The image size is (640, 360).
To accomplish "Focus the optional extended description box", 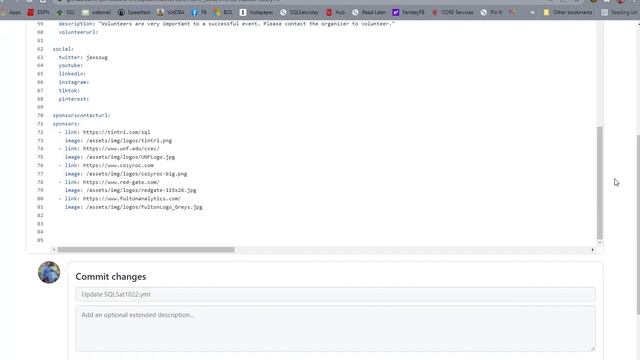I will click(335, 329).
